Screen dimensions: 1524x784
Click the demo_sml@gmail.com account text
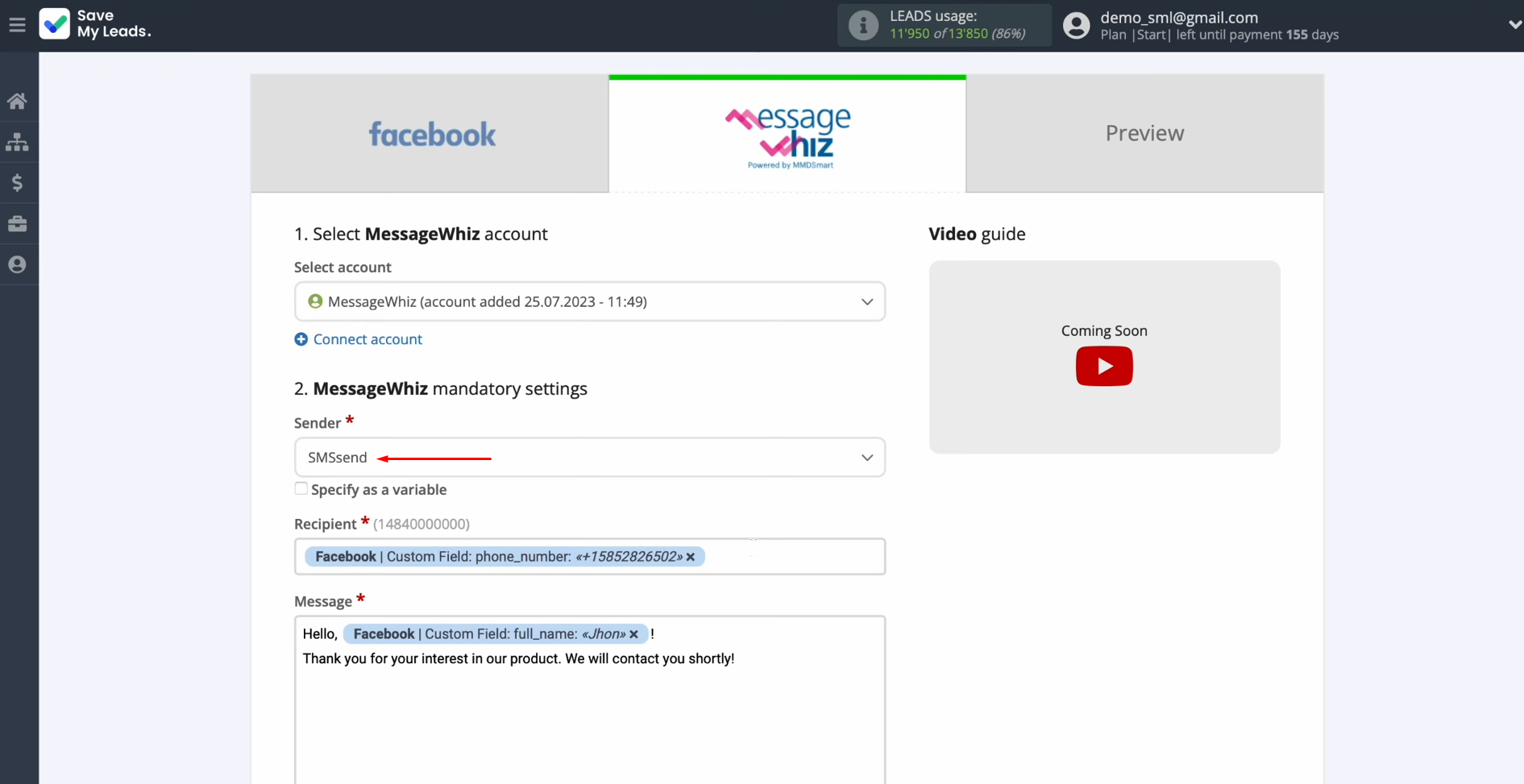(1179, 17)
